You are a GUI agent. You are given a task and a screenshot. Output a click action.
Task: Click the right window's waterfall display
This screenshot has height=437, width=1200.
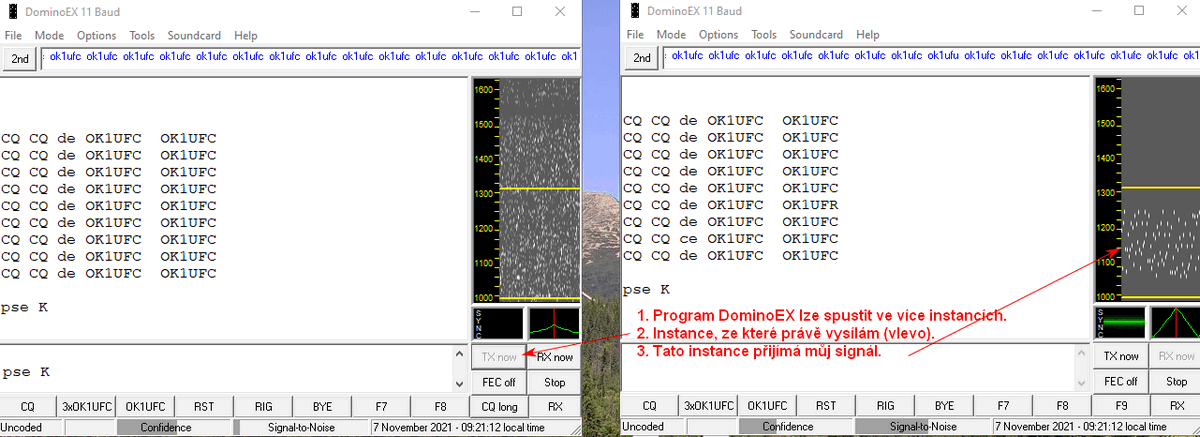[x=1160, y=190]
